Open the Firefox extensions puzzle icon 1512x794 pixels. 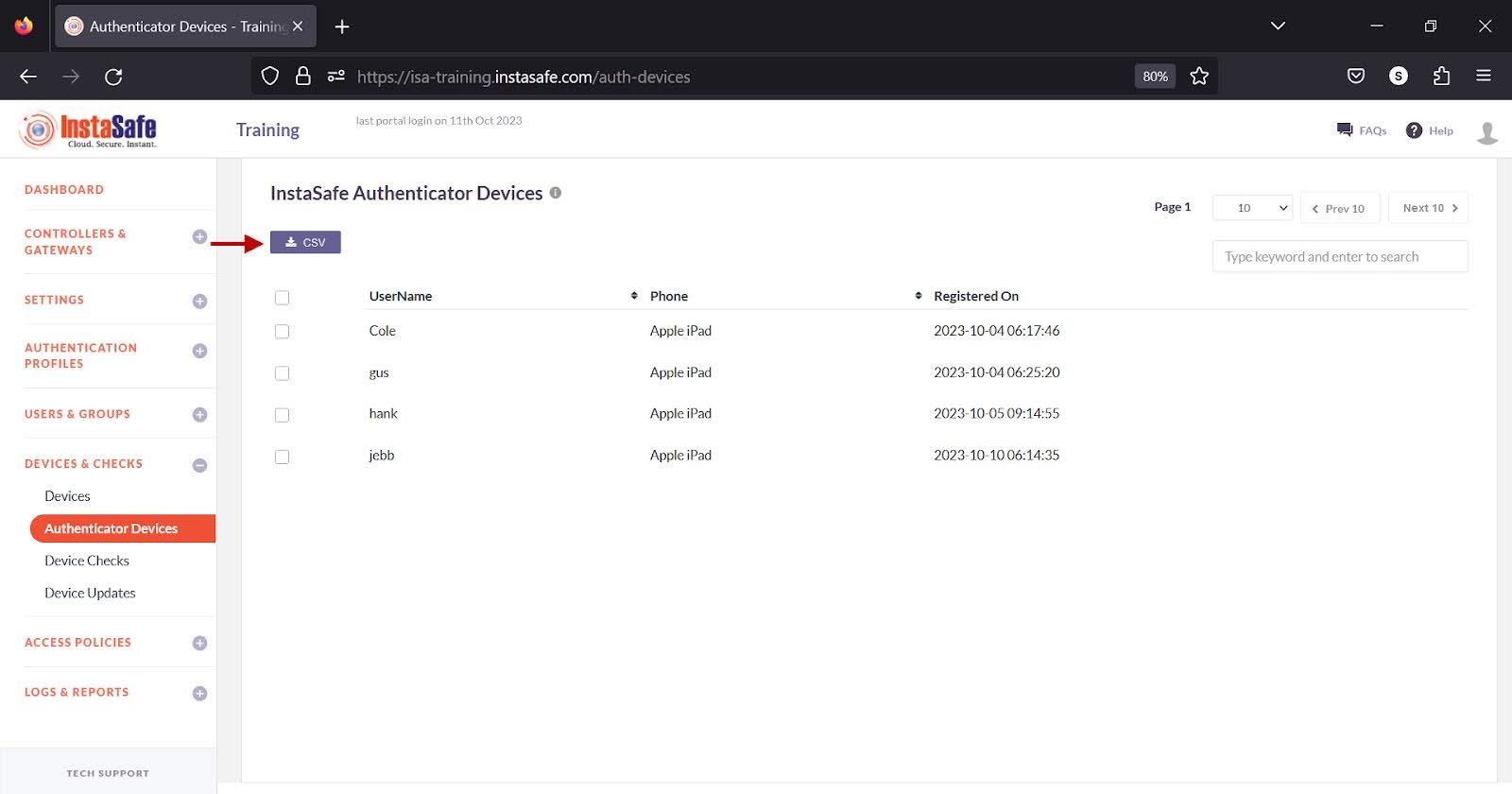pyautogui.click(x=1441, y=77)
